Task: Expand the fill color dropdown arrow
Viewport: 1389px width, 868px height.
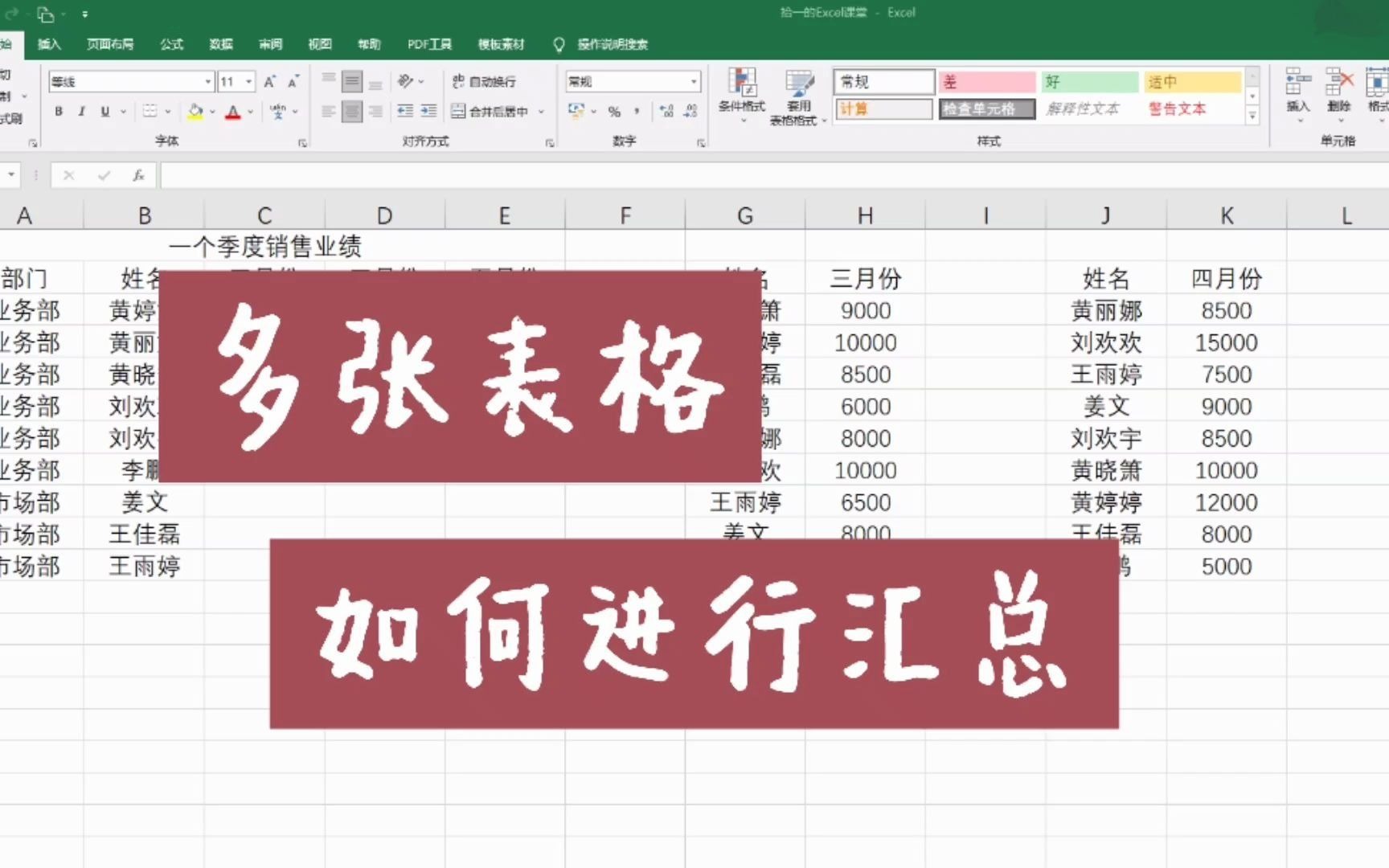Action: pyautogui.click(x=211, y=111)
